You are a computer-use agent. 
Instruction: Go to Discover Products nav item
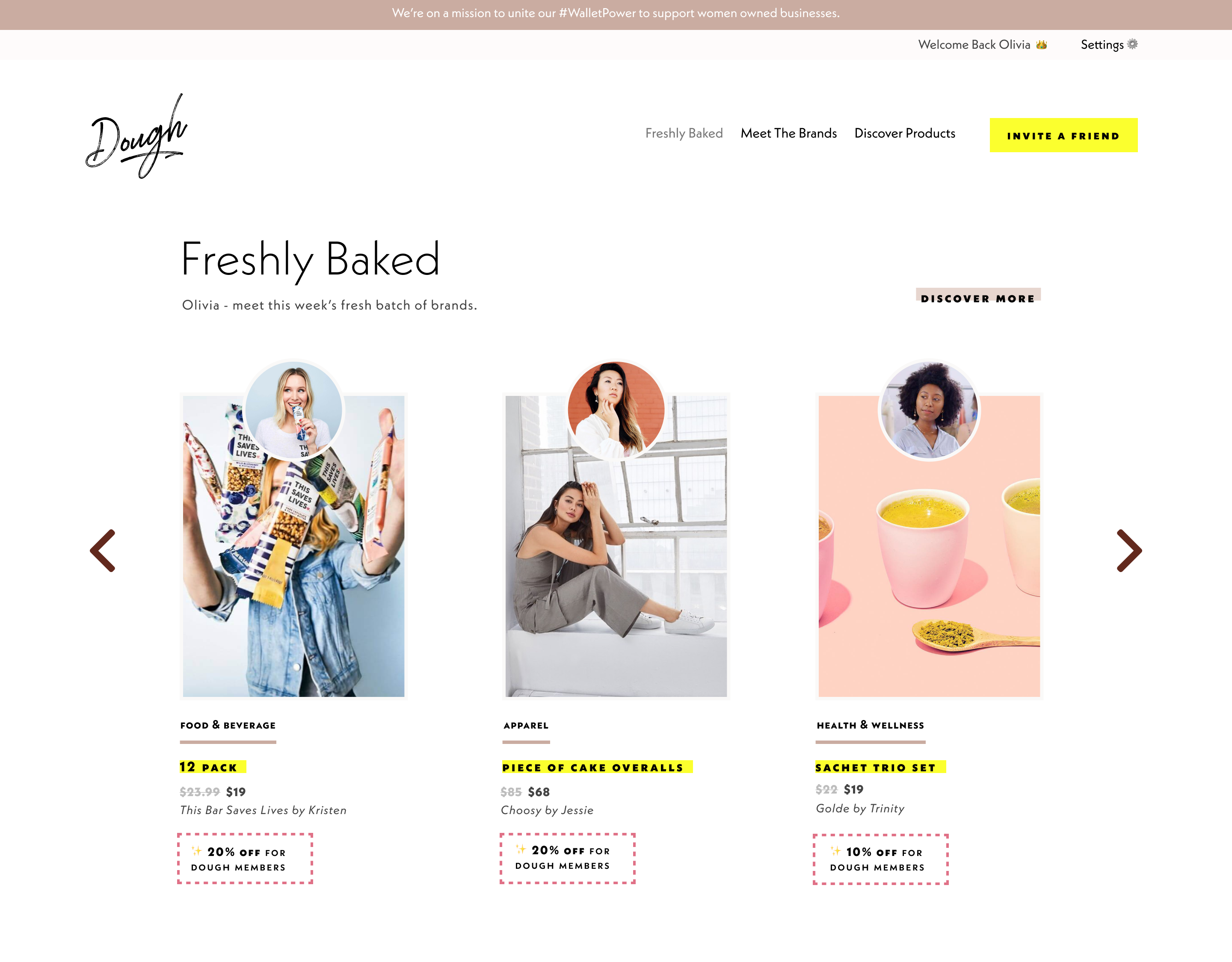905,133
